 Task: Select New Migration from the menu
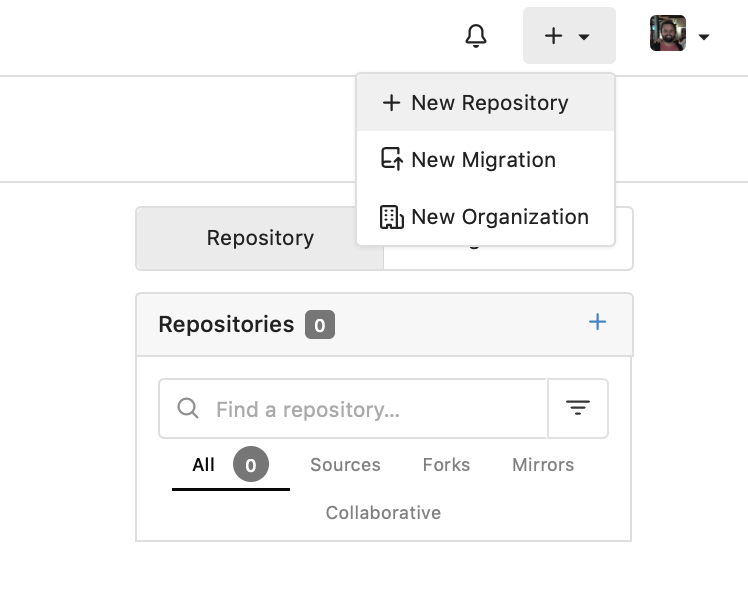[x=486, y=160]
